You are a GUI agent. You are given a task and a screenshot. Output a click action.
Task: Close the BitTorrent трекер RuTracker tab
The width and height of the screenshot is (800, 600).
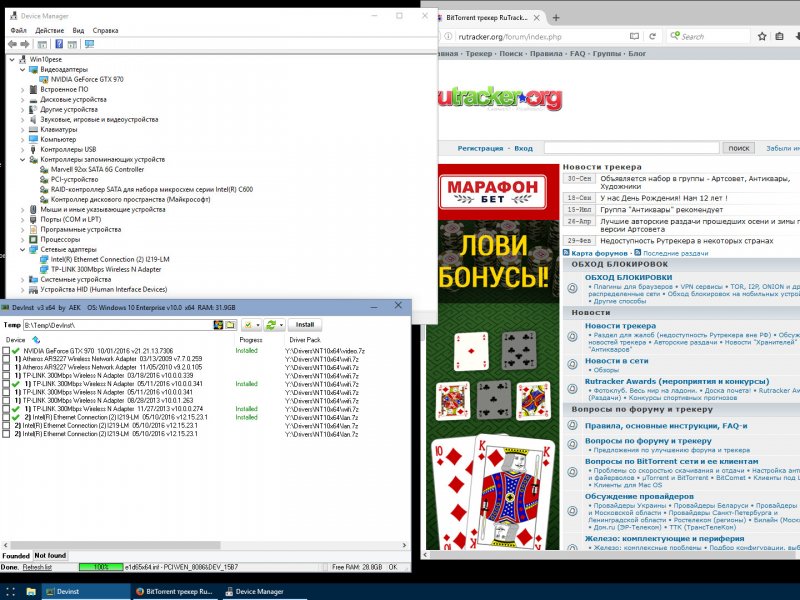537,18
